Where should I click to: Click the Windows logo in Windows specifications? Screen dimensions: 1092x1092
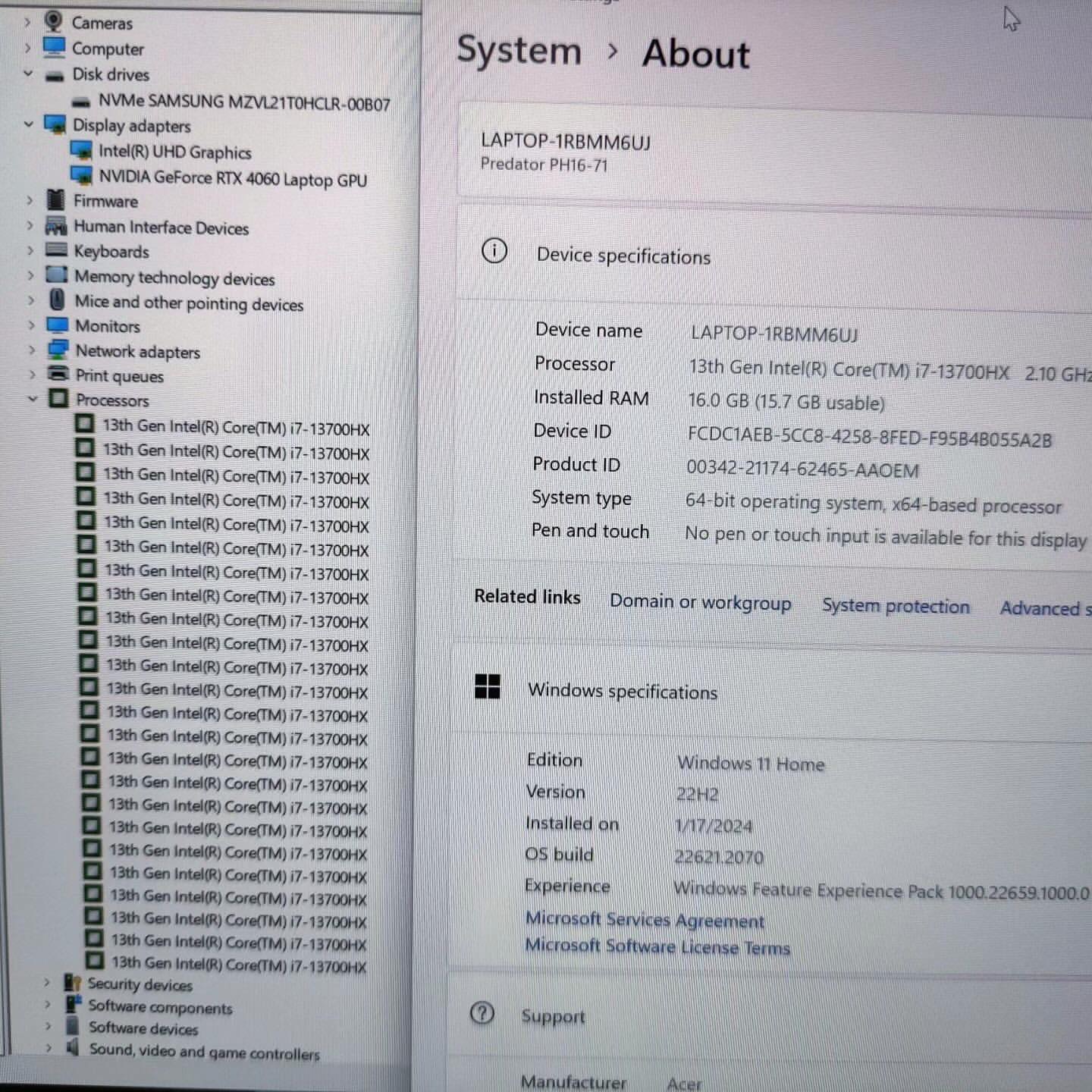[x=488, y=687]
